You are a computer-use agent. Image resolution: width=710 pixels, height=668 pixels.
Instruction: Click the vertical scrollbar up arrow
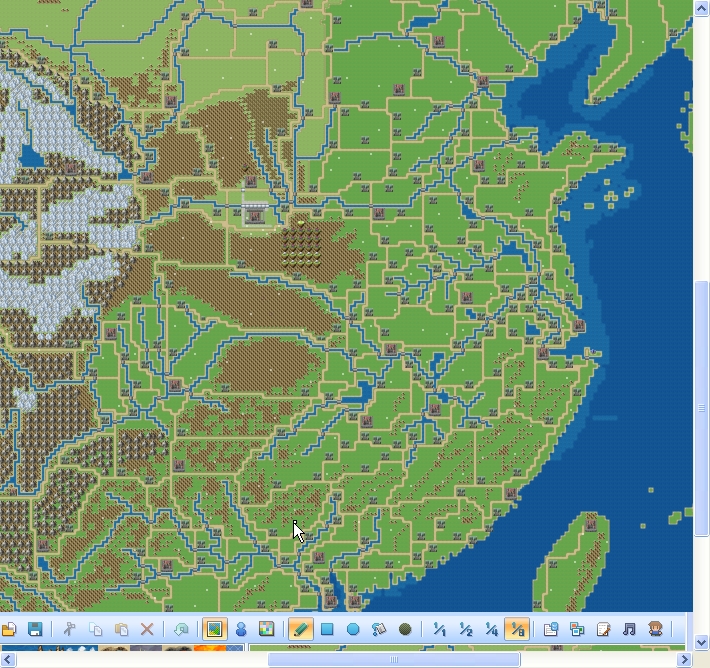702,8
